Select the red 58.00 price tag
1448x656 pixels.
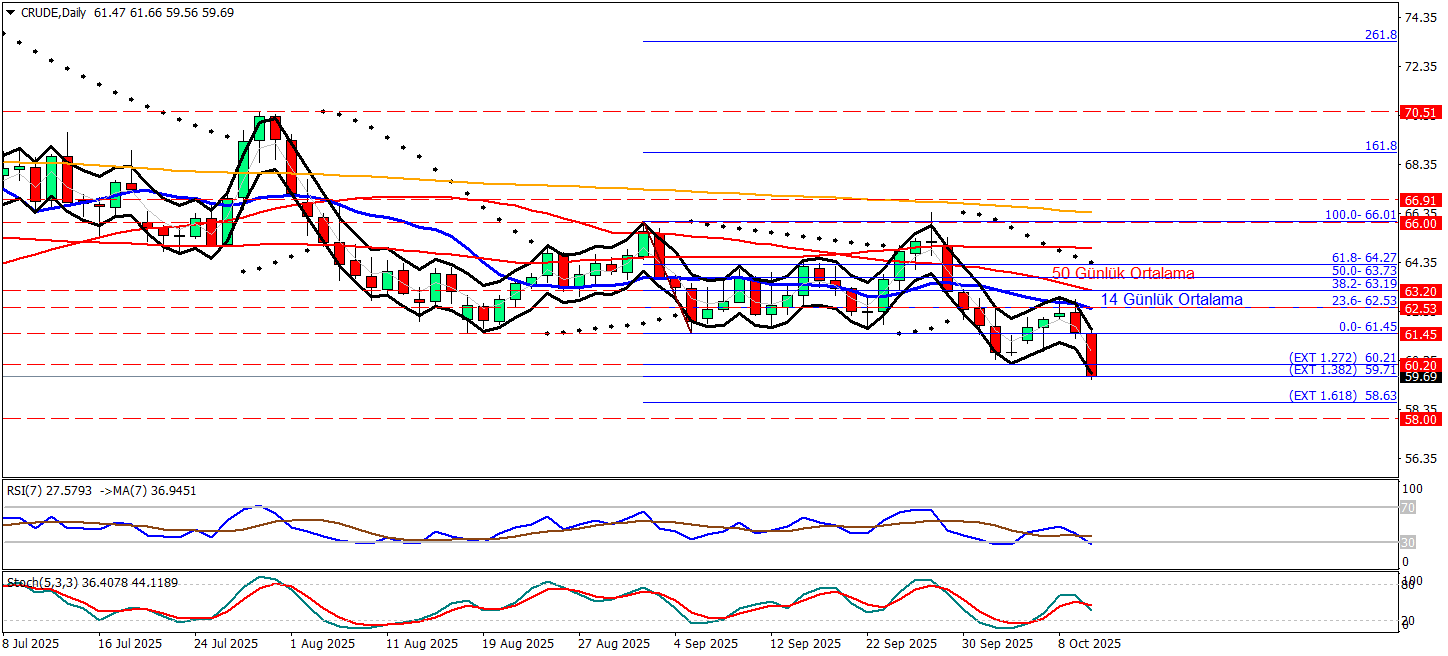[x=1420, y=419]
